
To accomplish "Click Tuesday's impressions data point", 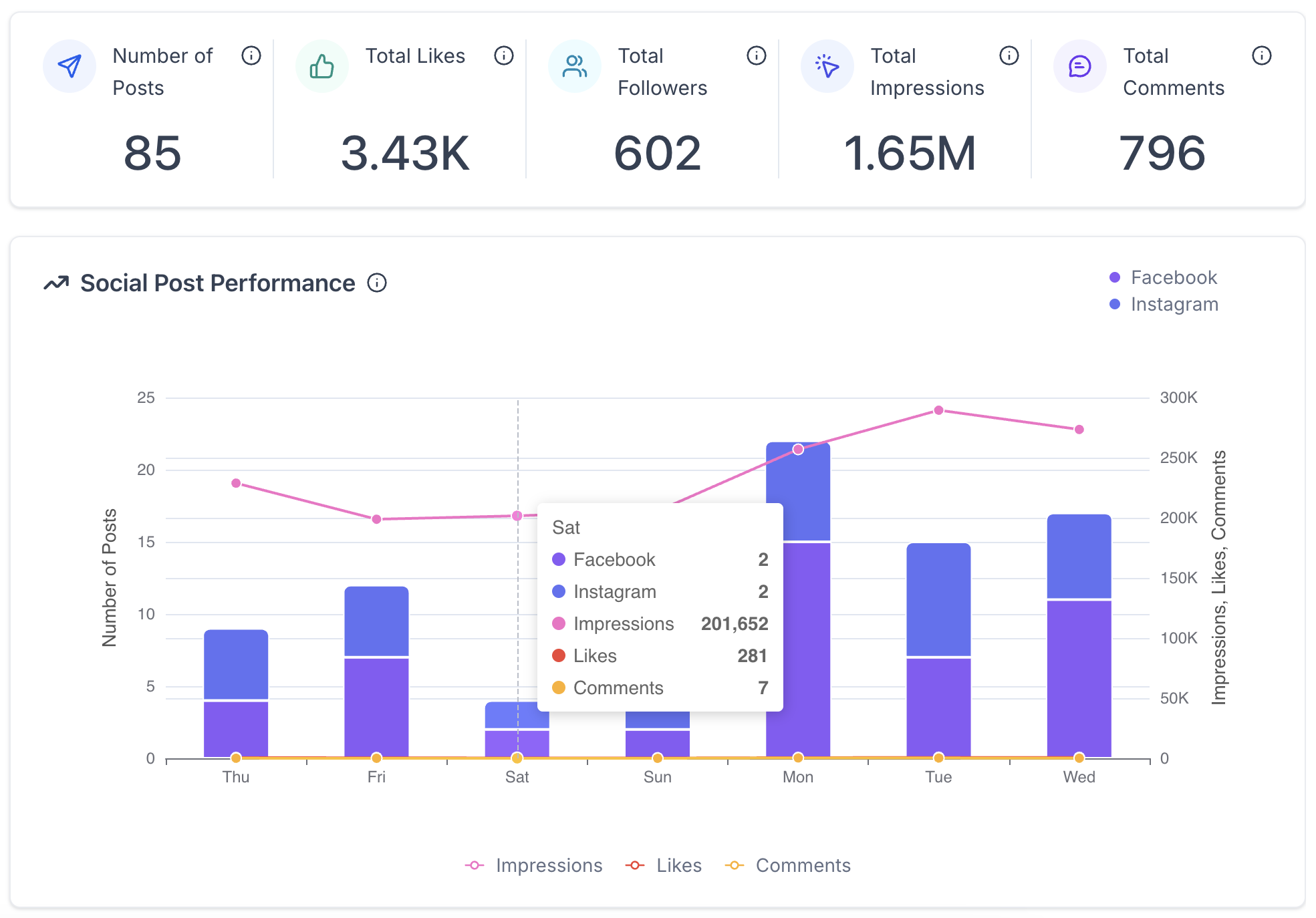I will pyautogui.click(x=938, y=410).
